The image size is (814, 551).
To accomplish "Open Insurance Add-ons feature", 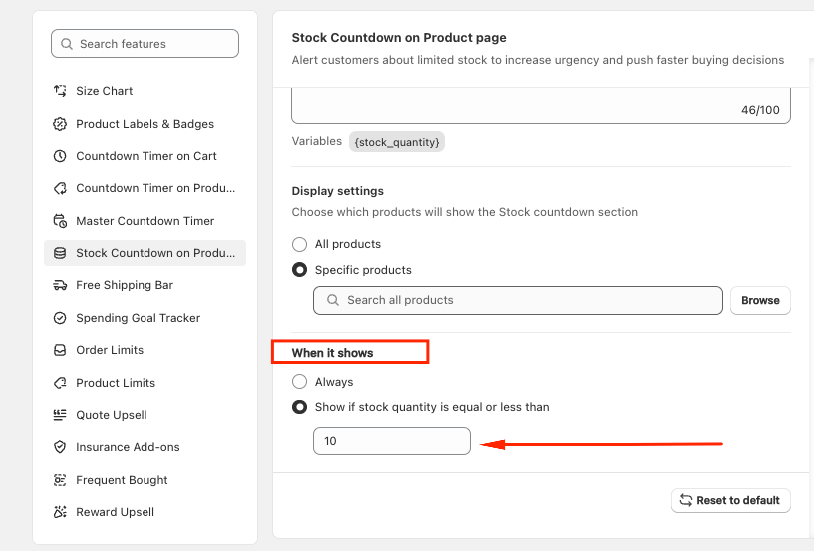I will pyautogui.click(x=145, y=447).
